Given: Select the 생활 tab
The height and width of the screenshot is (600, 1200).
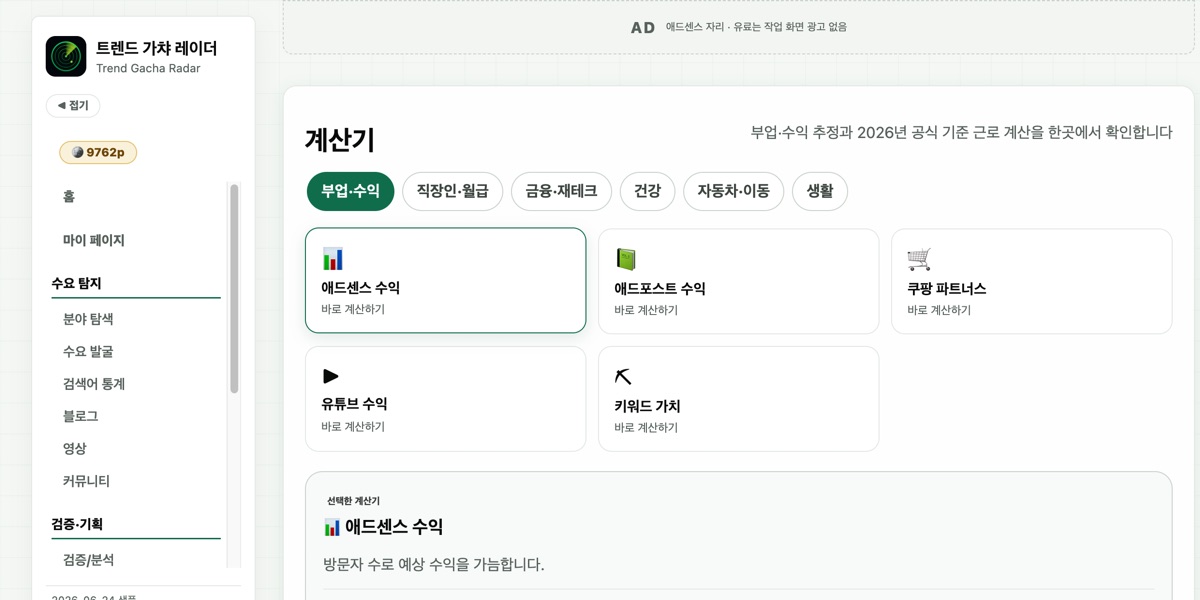Looking at the screenshot, I should coord(820,191).
